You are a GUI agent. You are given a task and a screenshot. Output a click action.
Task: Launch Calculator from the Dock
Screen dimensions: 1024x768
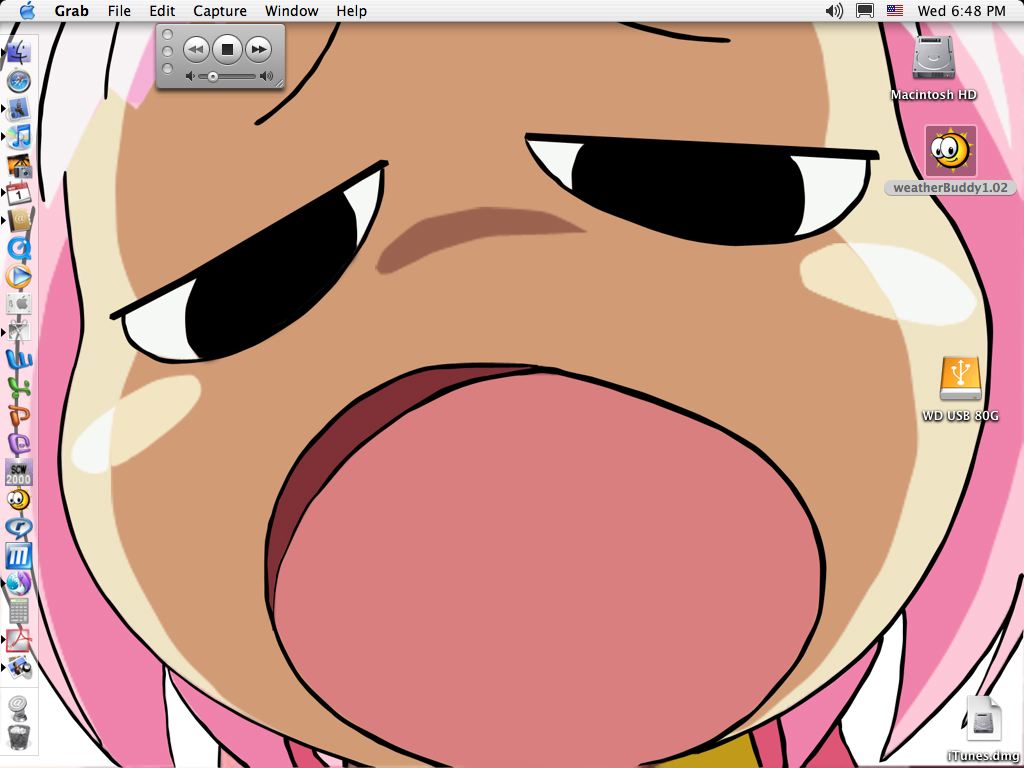pos(18,611)
